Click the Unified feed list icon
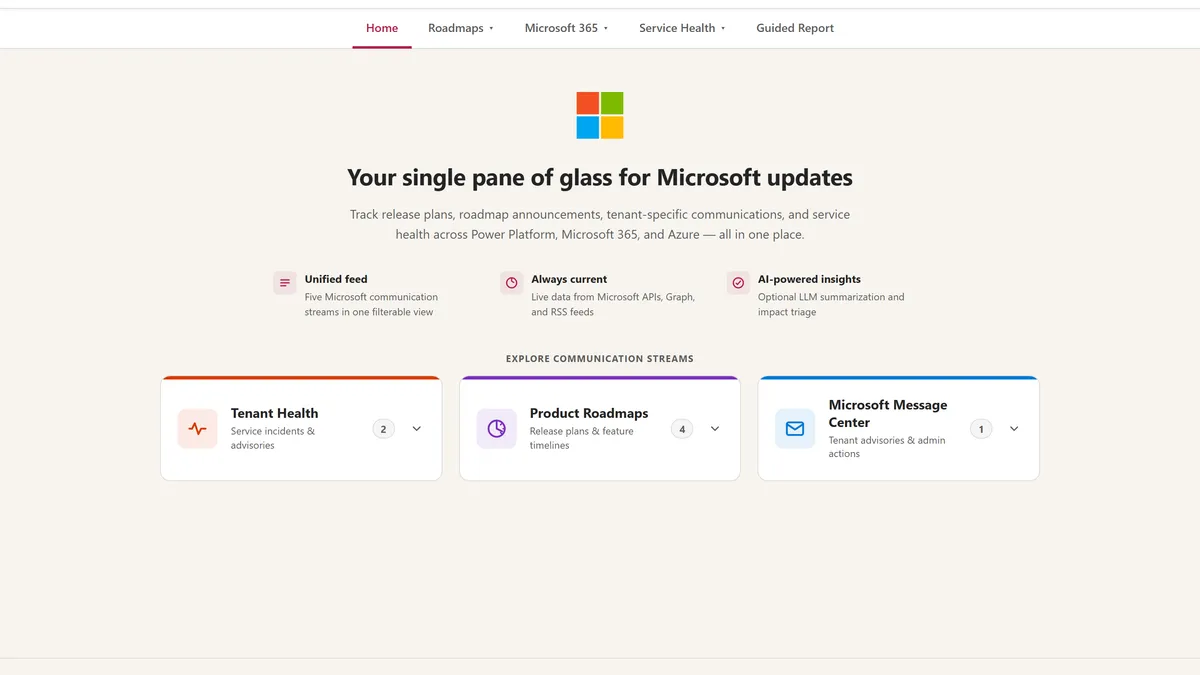1200x675 pixels. pyautogui.click(x=285, y=283)
